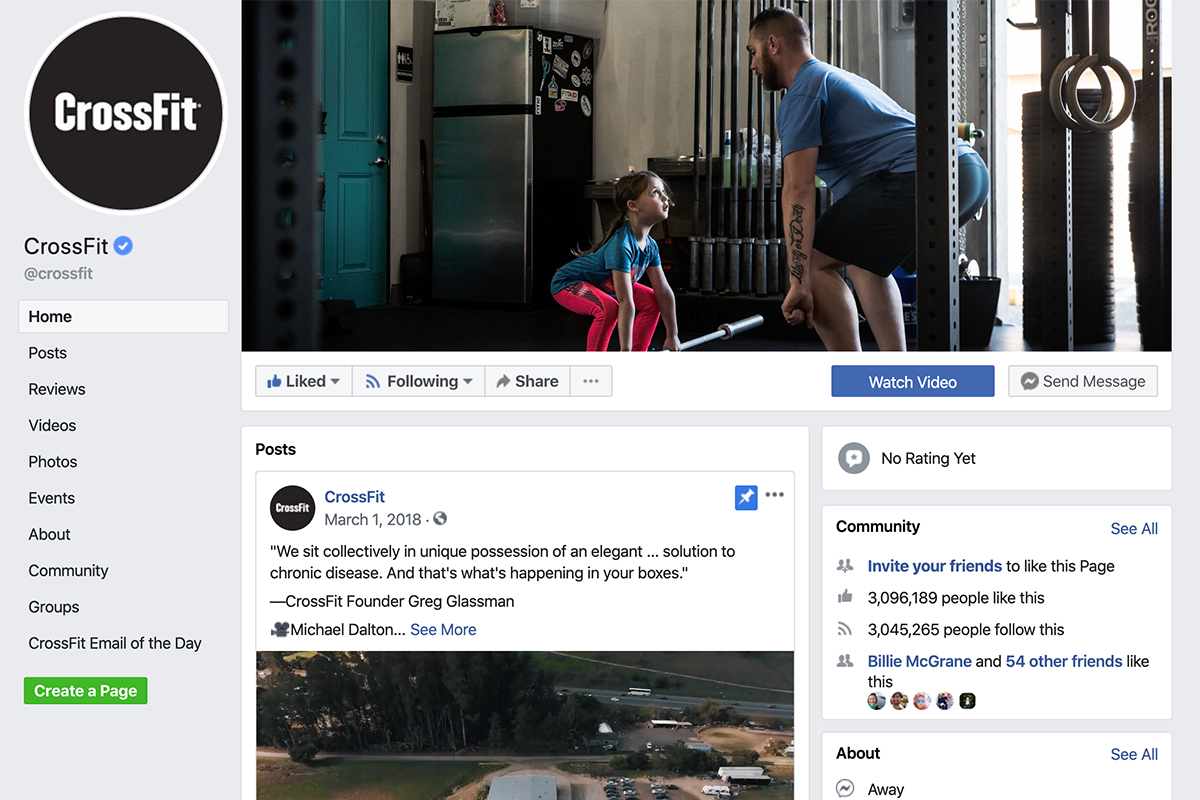Viewport: 1200px width, 800px height.
Task: Click the Watch Video button
Action: pyautogui.click(x=913, y=382)
